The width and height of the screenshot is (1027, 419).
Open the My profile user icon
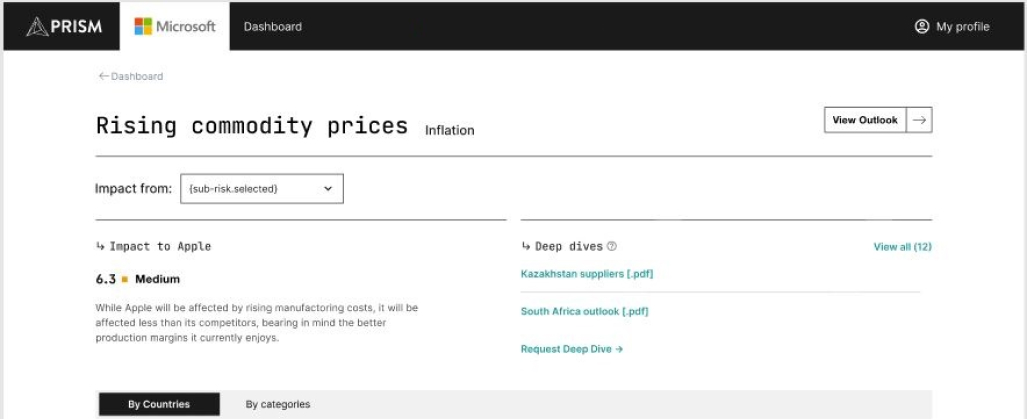pos(921,27)
